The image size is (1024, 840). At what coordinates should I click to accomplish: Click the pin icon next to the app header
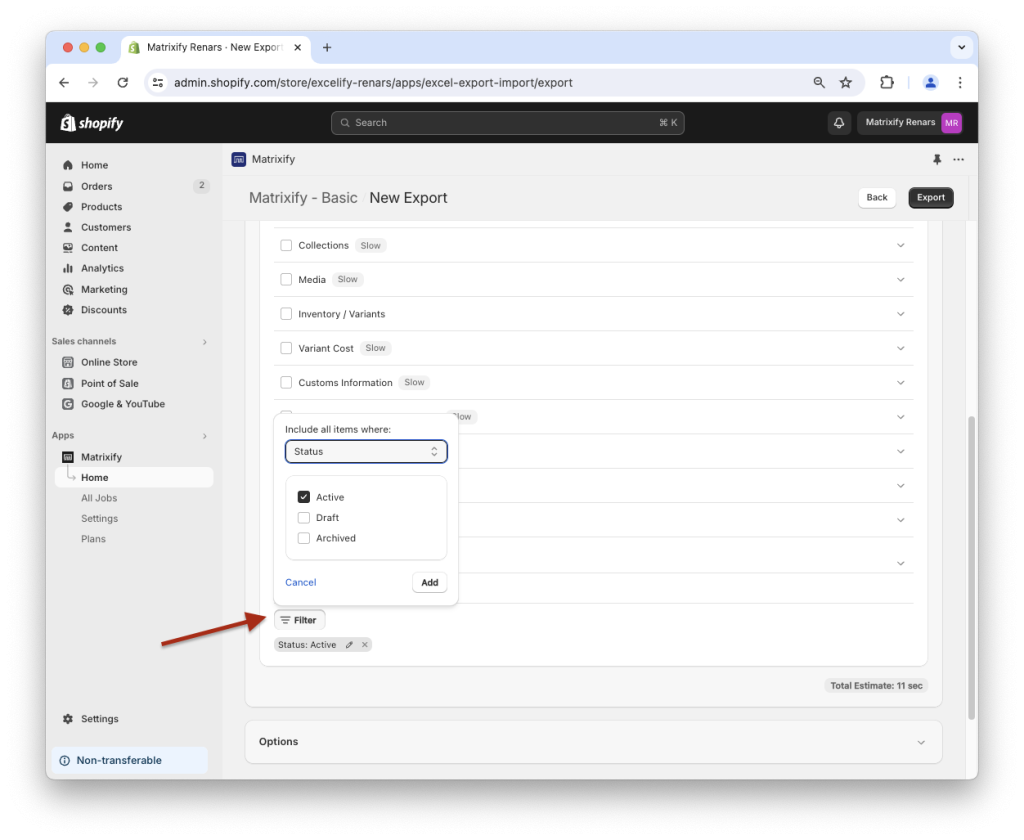[936, 159]
